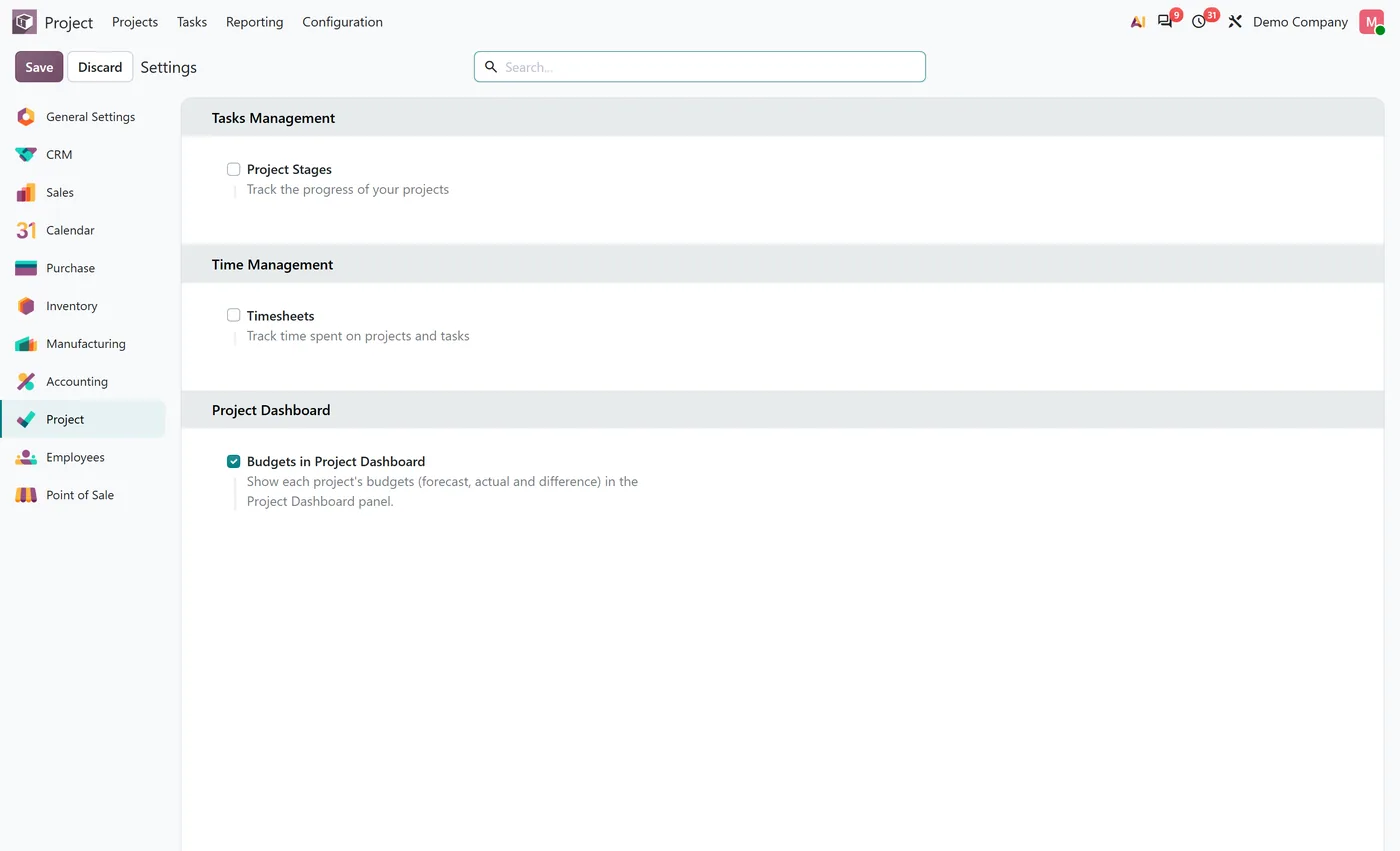Open the Projects menu

coord(135,22)
